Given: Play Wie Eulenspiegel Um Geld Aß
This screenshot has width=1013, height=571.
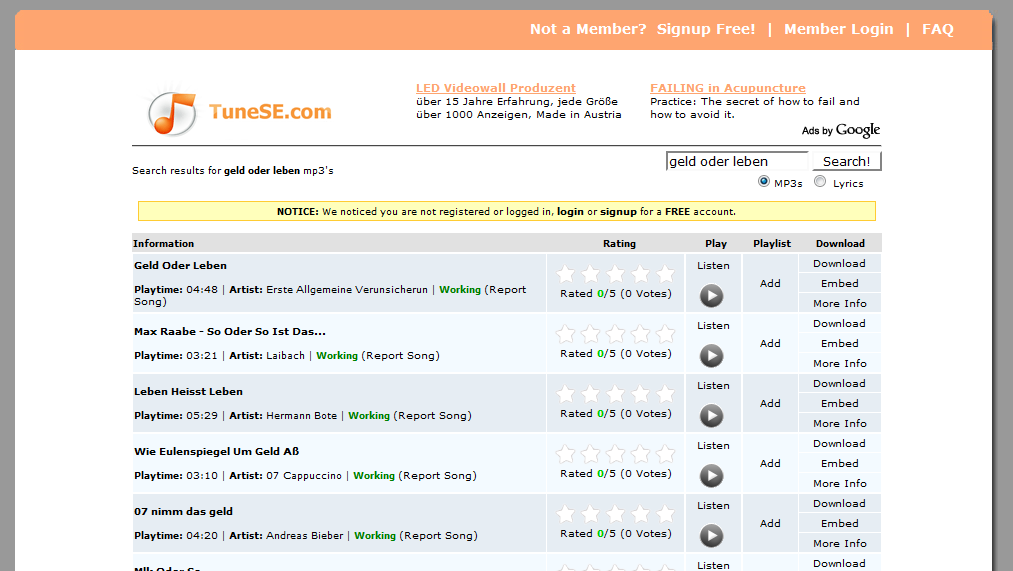Looking at the screenshot, I should pyautogui.click(x=711, y=476).
